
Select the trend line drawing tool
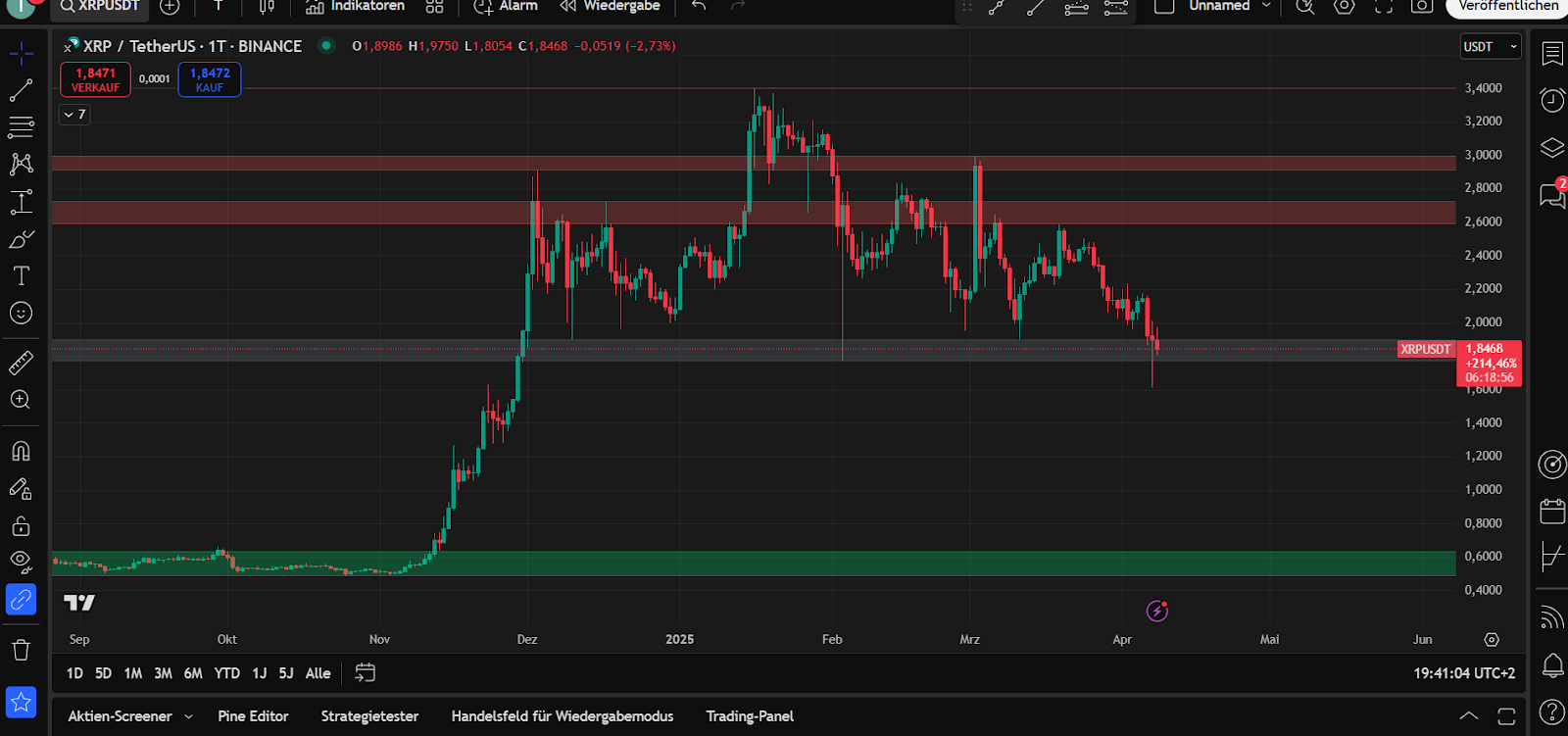[21, 90]
